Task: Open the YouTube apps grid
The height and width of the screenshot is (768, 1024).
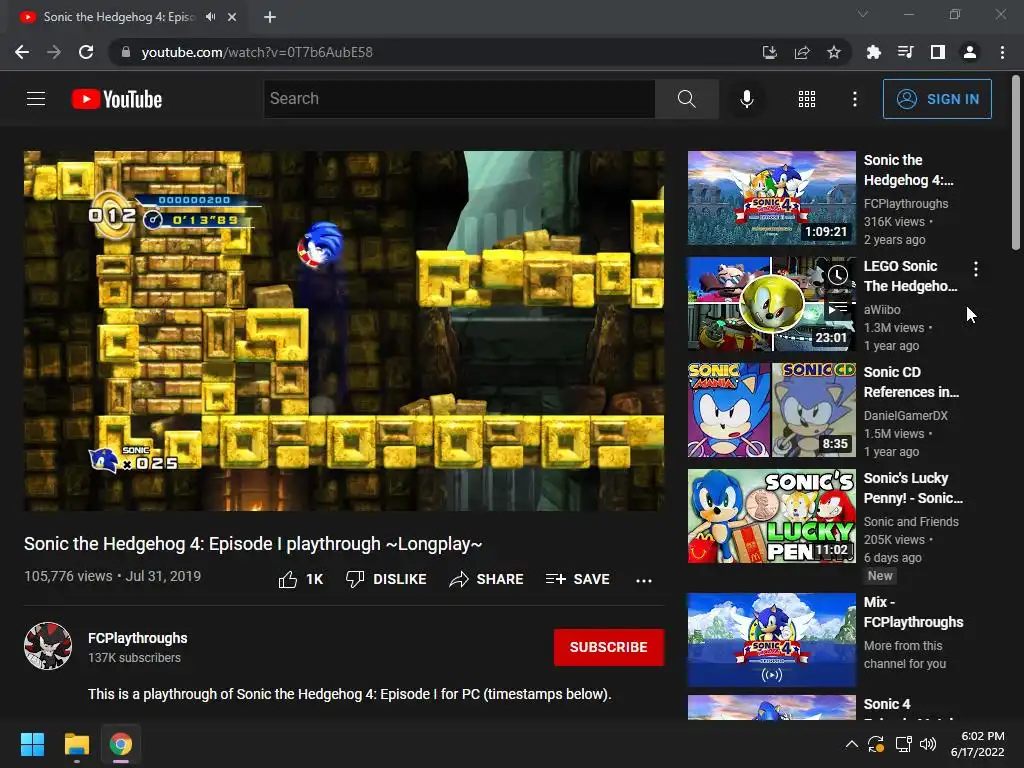Action: (x=807, y=99)
